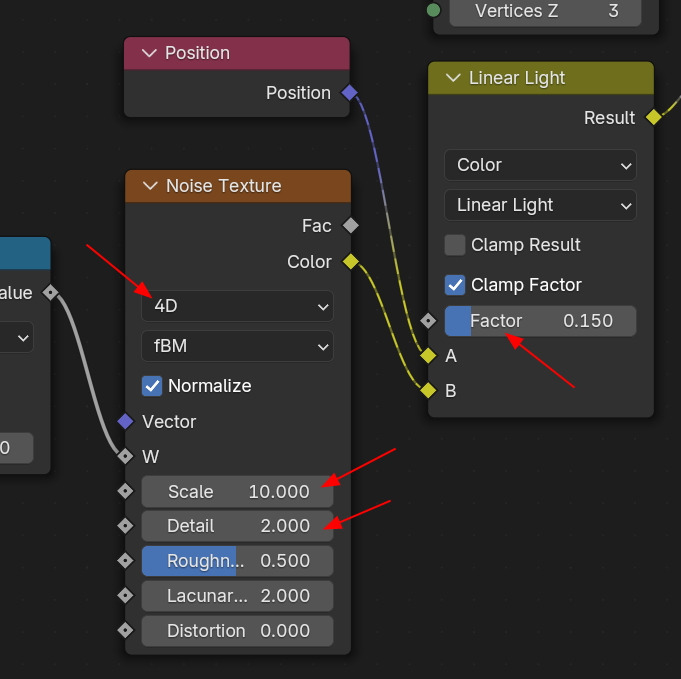The height and width of the screenshot is (679, 681).
Task: Click the Scale input socket
Action: pos(126,491)
